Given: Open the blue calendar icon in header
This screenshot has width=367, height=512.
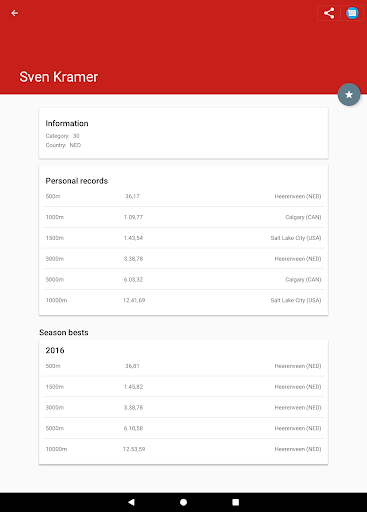Looking at the screenshot, I should (x=352, y=13).
